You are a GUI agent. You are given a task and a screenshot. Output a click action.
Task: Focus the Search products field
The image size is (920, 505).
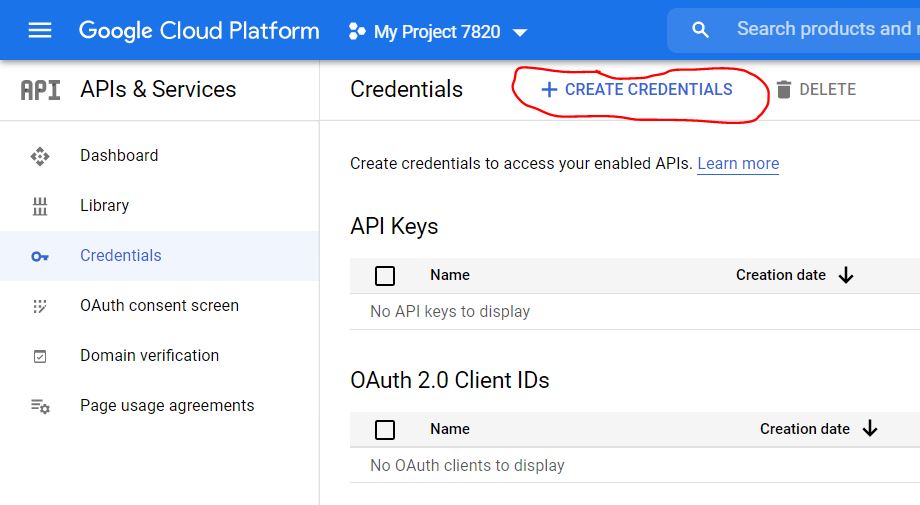click(x=822, y=30)
